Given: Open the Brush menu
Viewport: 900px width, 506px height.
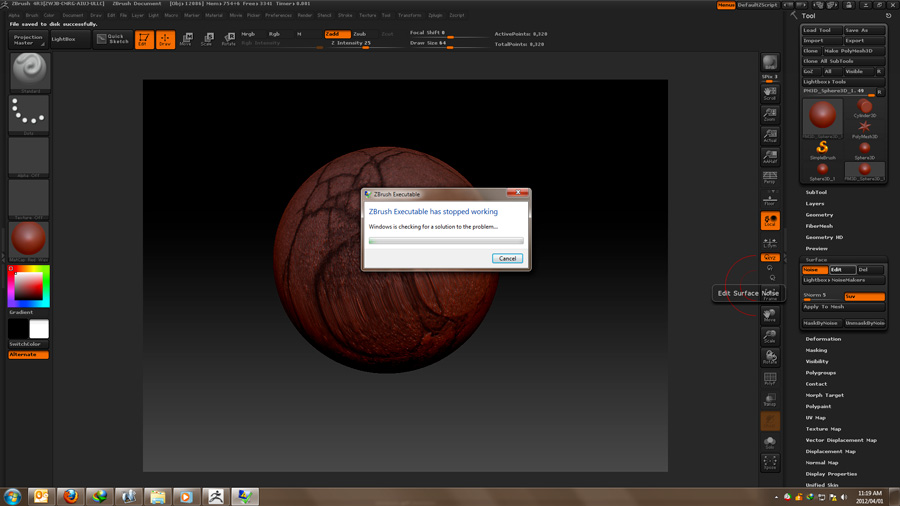Looking at the screenshot, I should click(x=32, y=15).
